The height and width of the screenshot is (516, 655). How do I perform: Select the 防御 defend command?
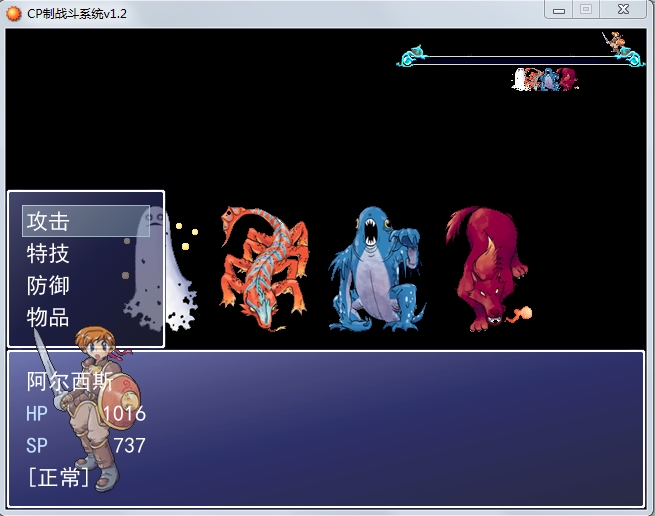[x=48, y=285]
